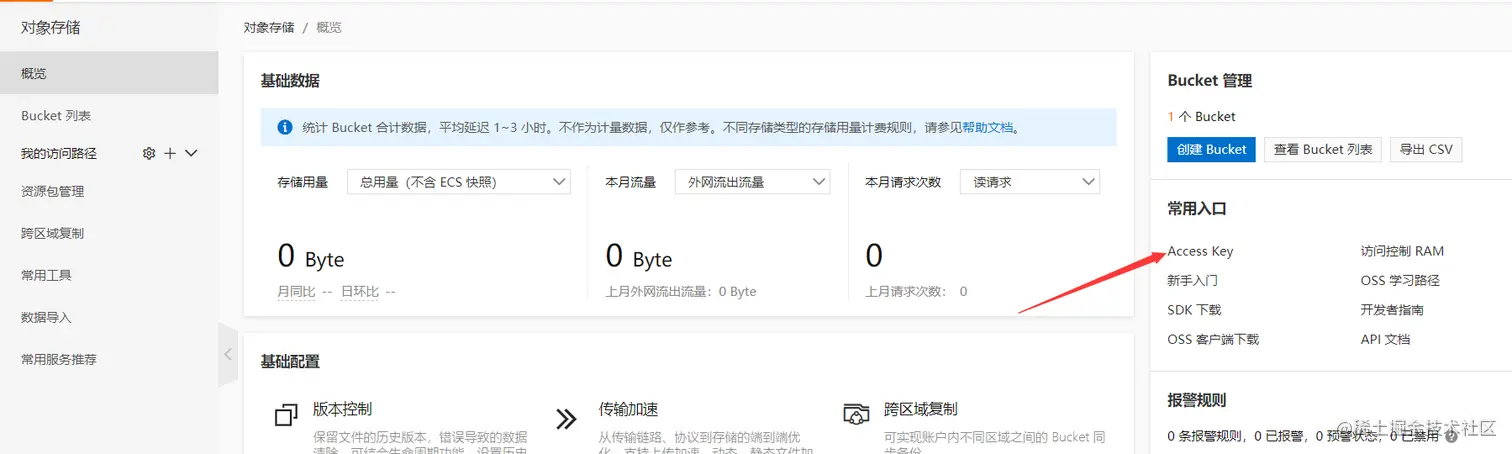Image resolution: width=1512 pixels, height=454 pixels.
Task: Add a new access path with plus icon
Action: pos(170,153)
